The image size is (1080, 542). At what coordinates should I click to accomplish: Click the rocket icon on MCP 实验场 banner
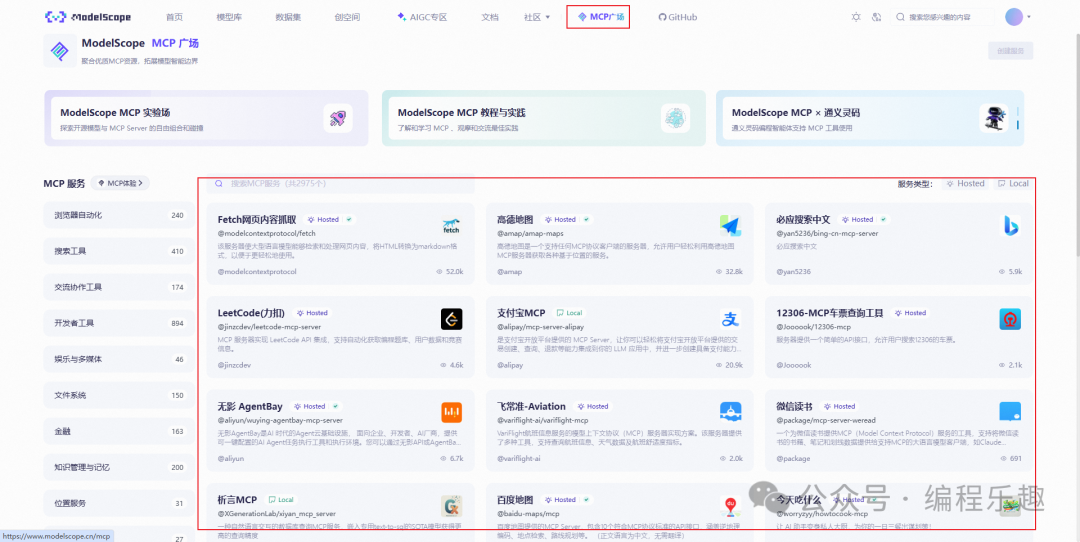point(338,118)
